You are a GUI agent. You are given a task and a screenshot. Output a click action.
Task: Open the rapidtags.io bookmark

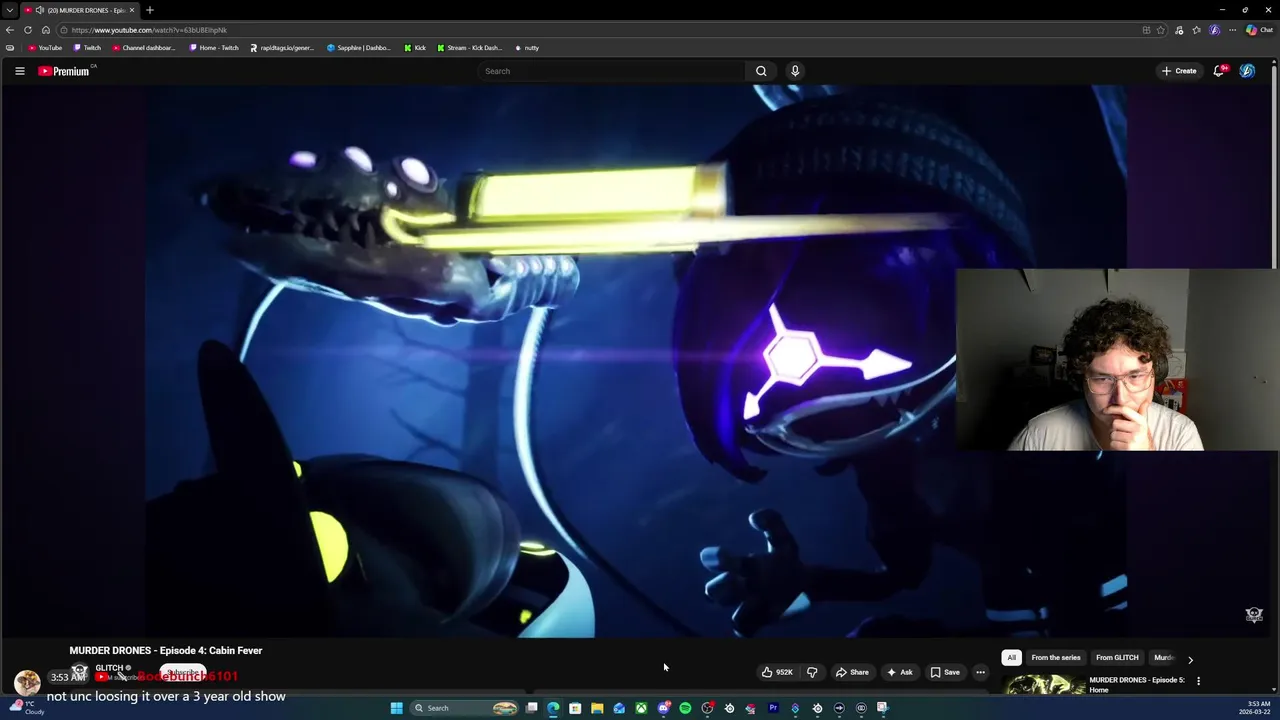coord(282,48)
